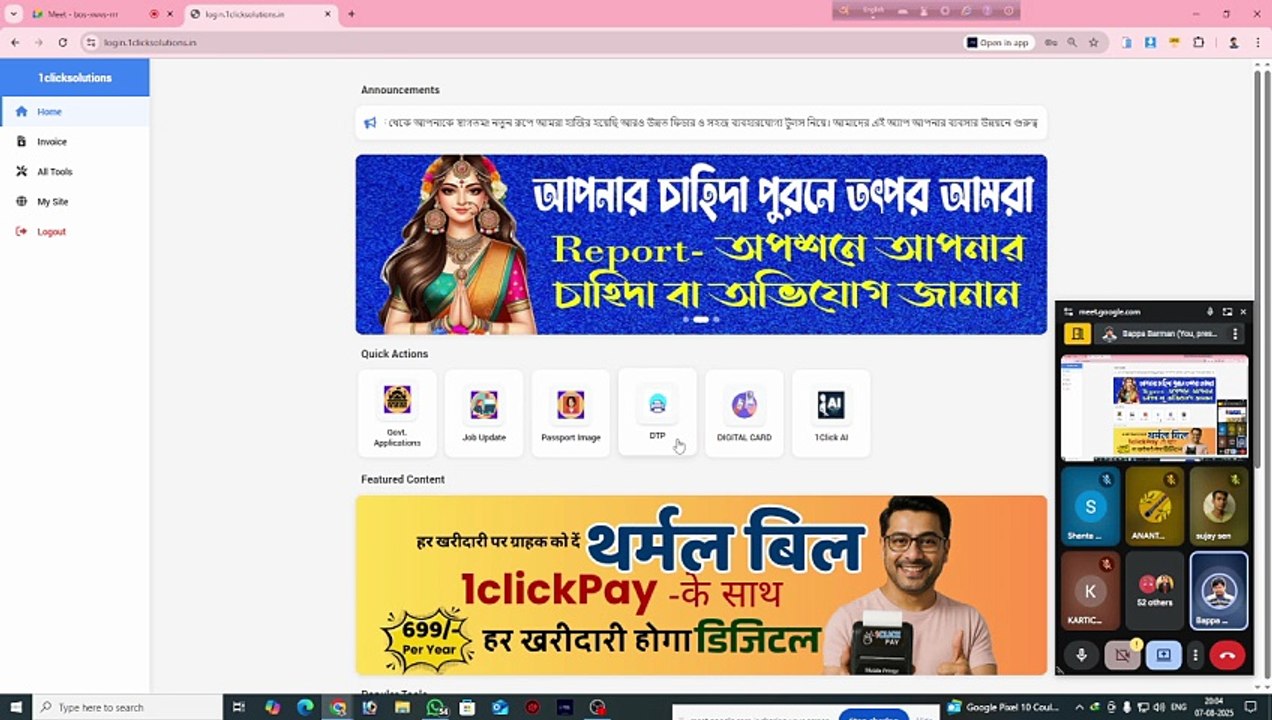Open Invoice in the sidebar
1272x720 pixels.
[x=75, y=142]
